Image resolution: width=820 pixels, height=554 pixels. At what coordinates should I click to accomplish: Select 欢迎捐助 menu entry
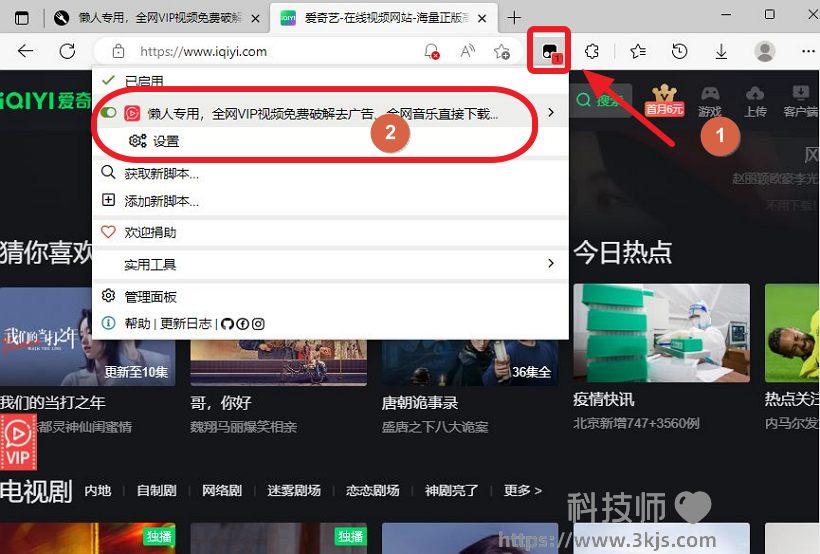(330, 232)
